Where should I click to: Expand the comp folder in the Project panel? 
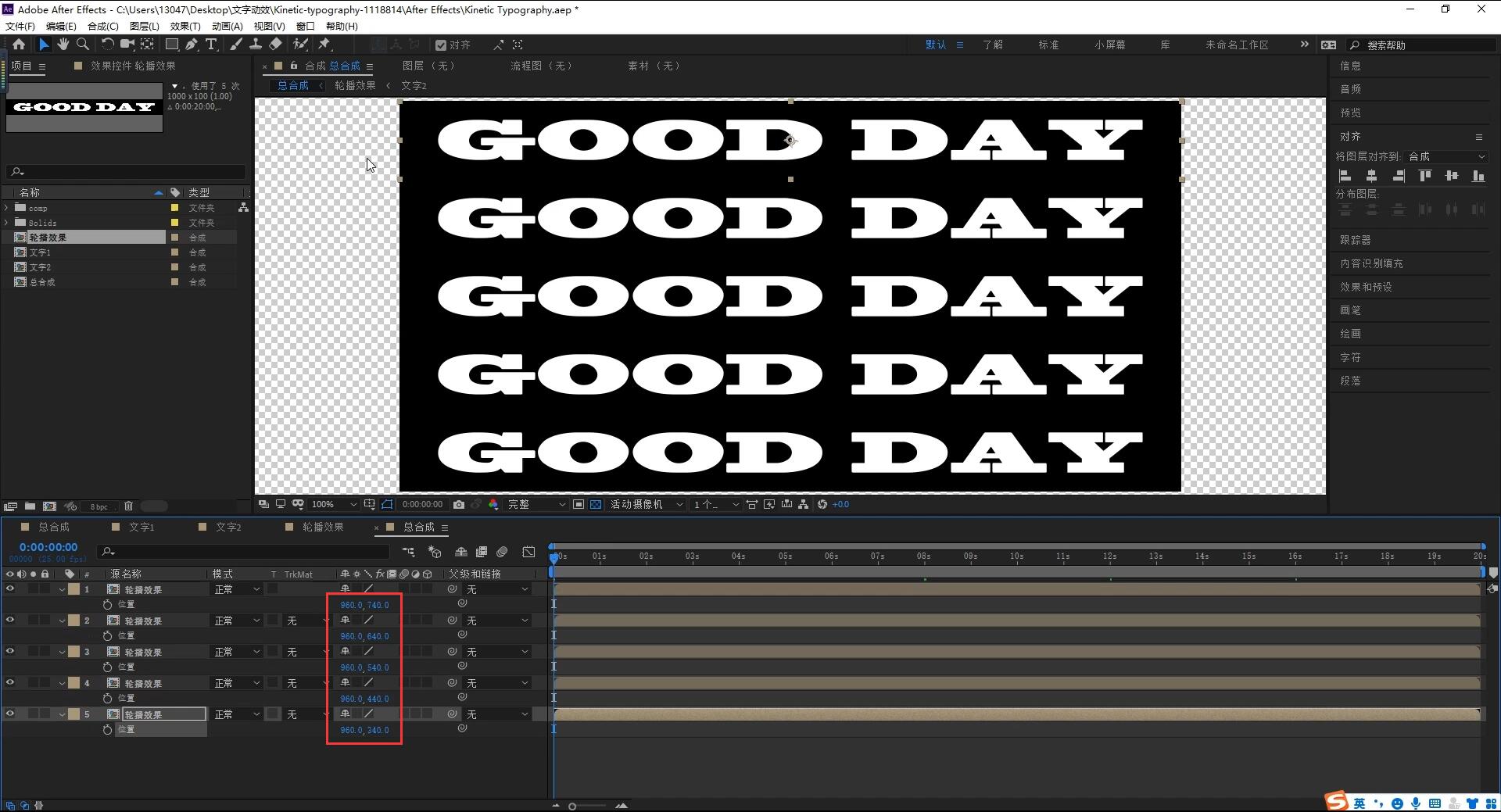7,208
